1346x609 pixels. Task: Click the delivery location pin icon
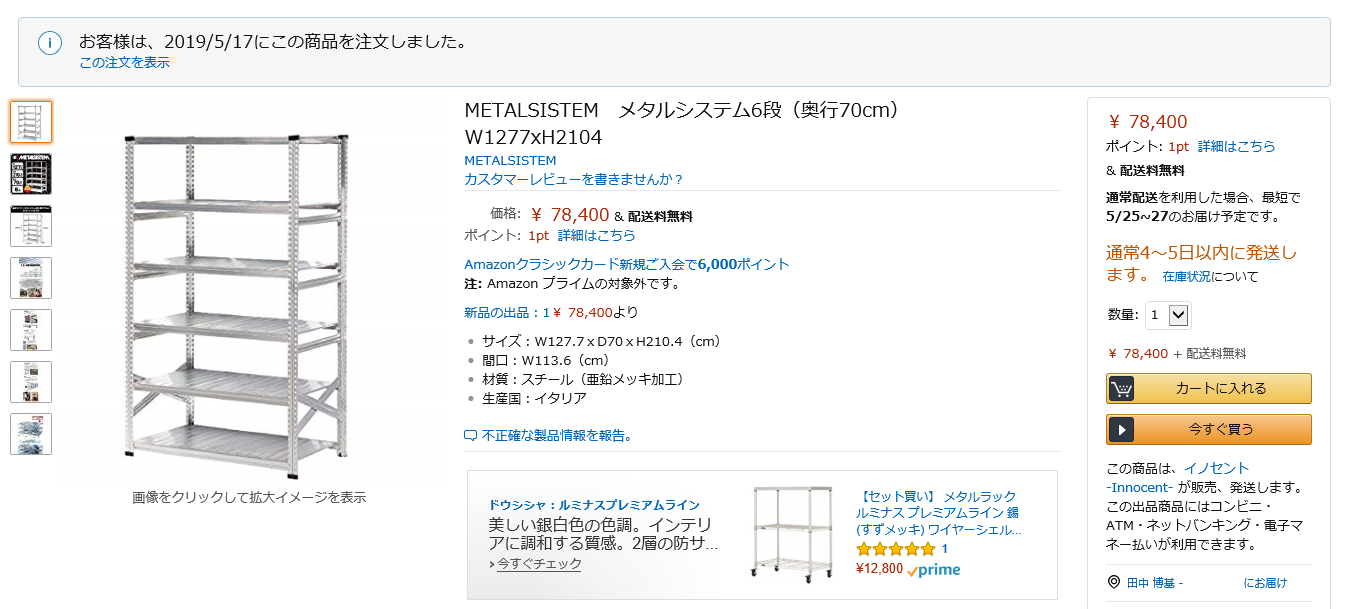coord(1114,582)
